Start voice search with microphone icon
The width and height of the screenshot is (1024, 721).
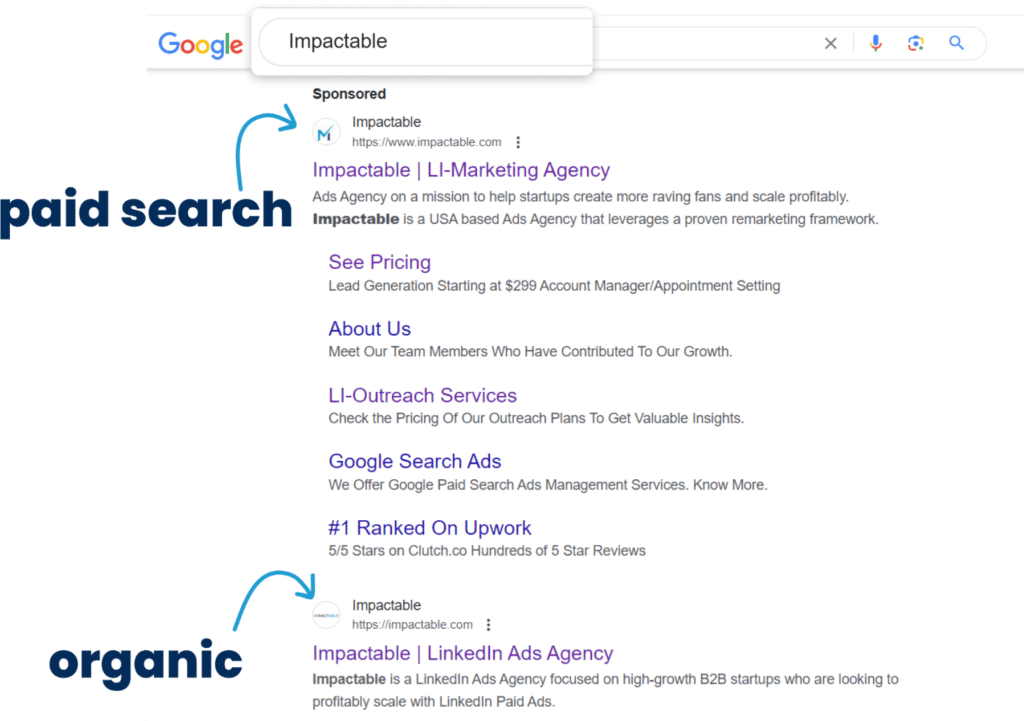point(875,43)
